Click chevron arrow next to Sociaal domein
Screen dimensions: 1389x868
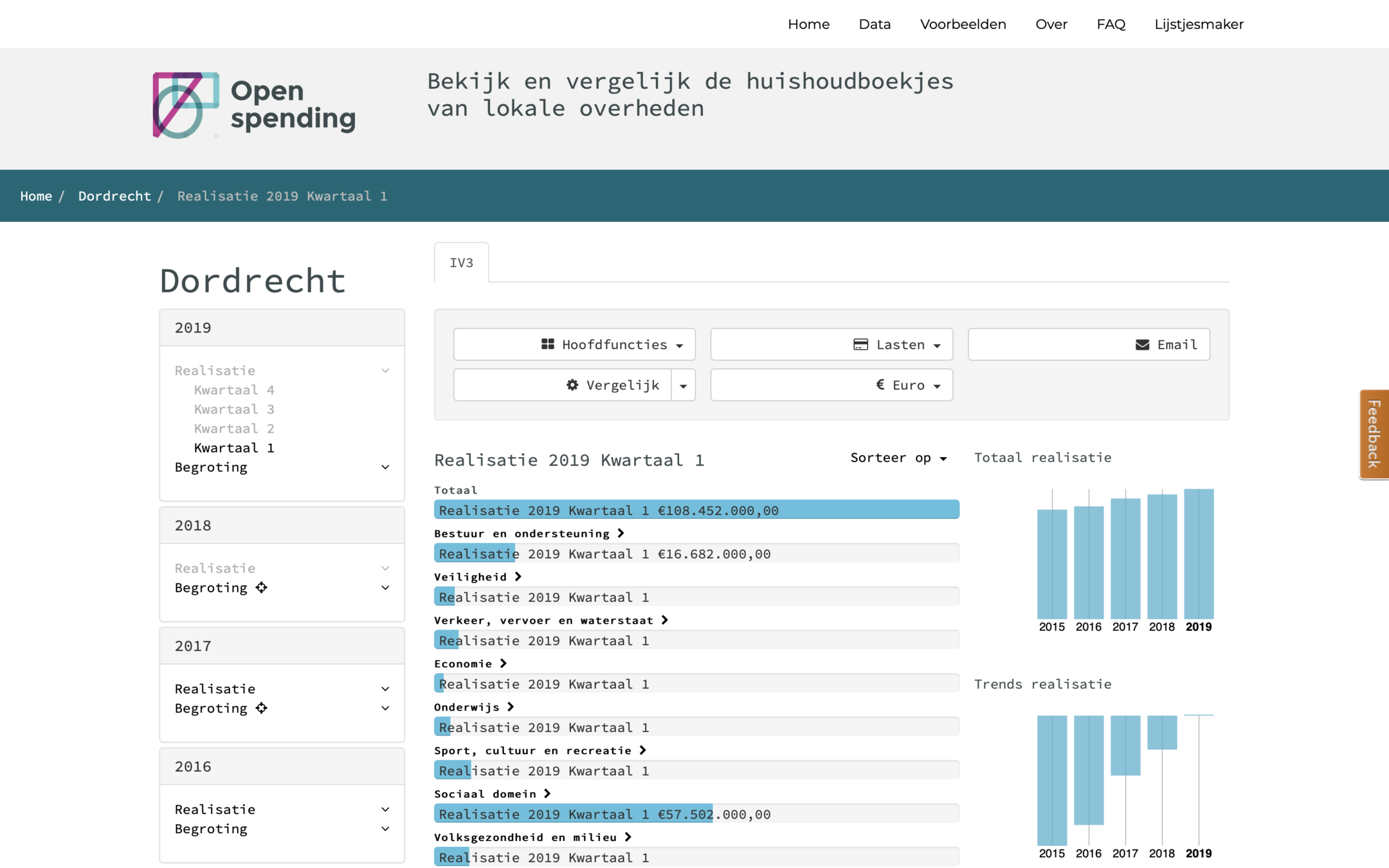(x=547, y=793)
